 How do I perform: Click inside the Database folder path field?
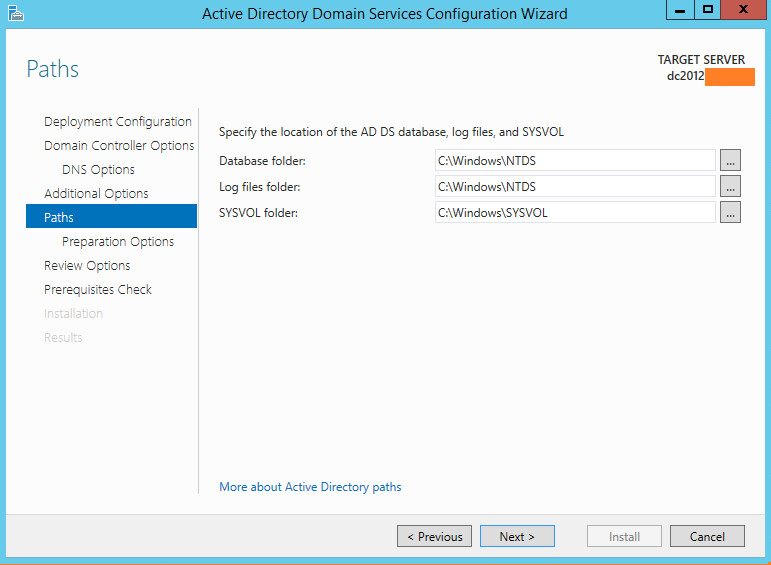[x=575, y=160]
